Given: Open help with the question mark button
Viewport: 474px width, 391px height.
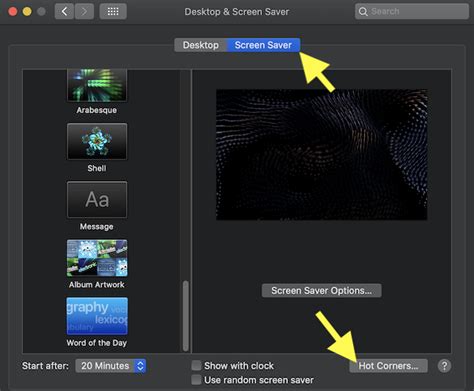Looking at the screenshot, I should coord(444,366).
